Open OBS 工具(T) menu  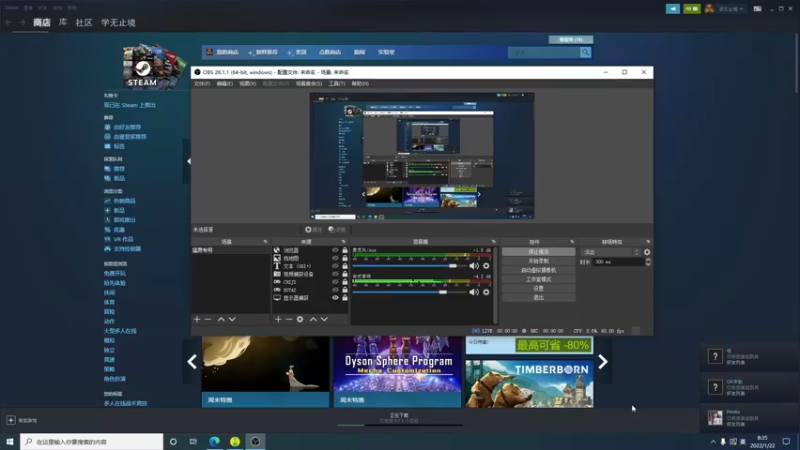click(x=337, y=84)
